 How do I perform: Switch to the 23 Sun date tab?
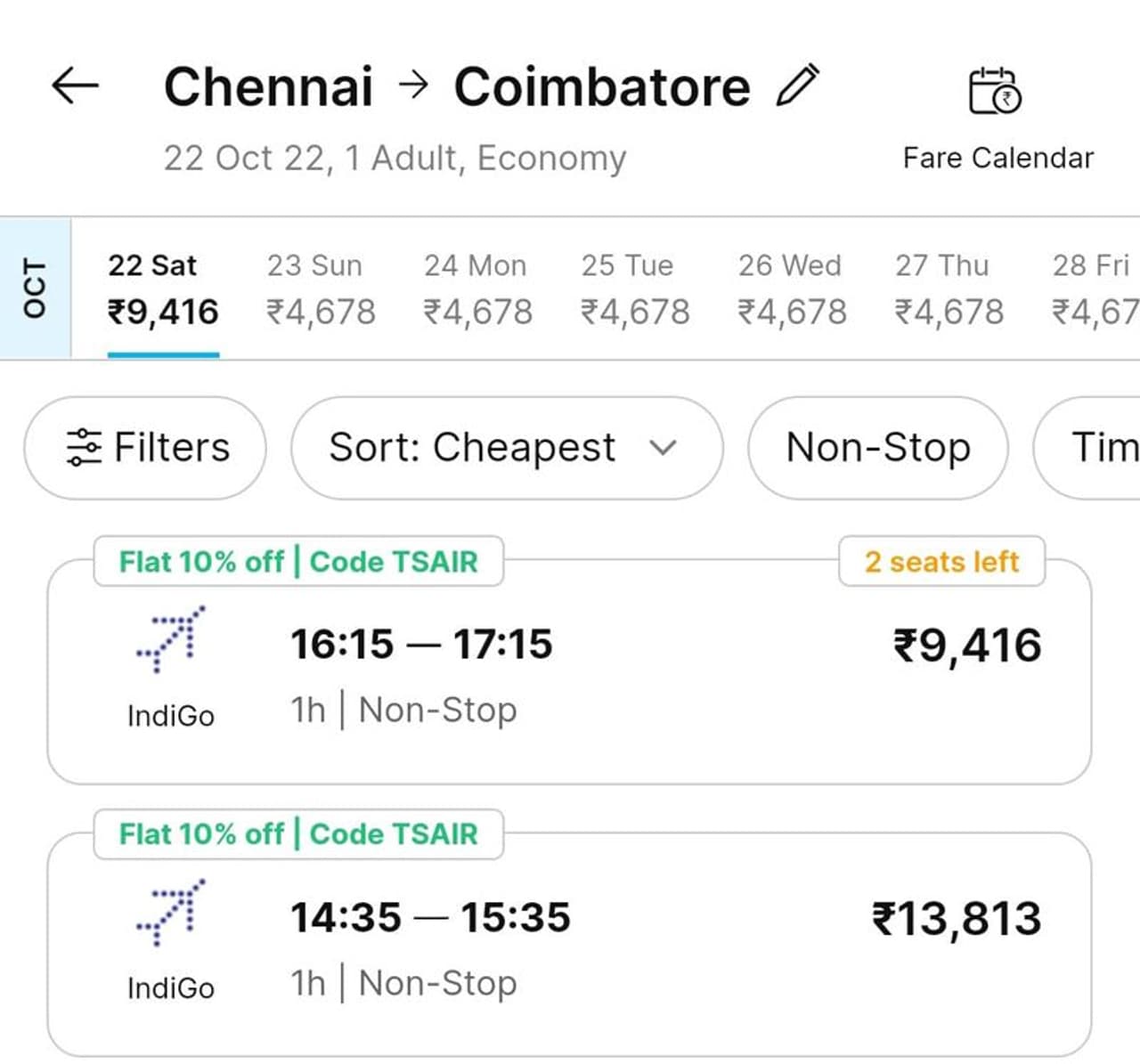[321, 289]
